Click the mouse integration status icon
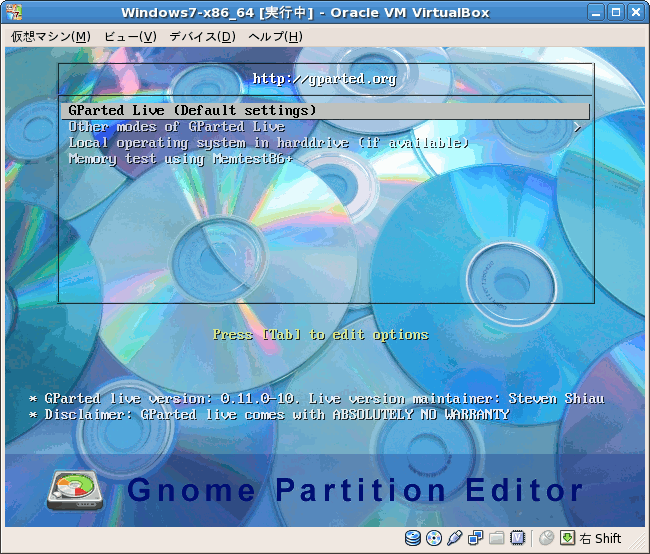Screen dimensions: 650x554 click(x=547, y=538)
